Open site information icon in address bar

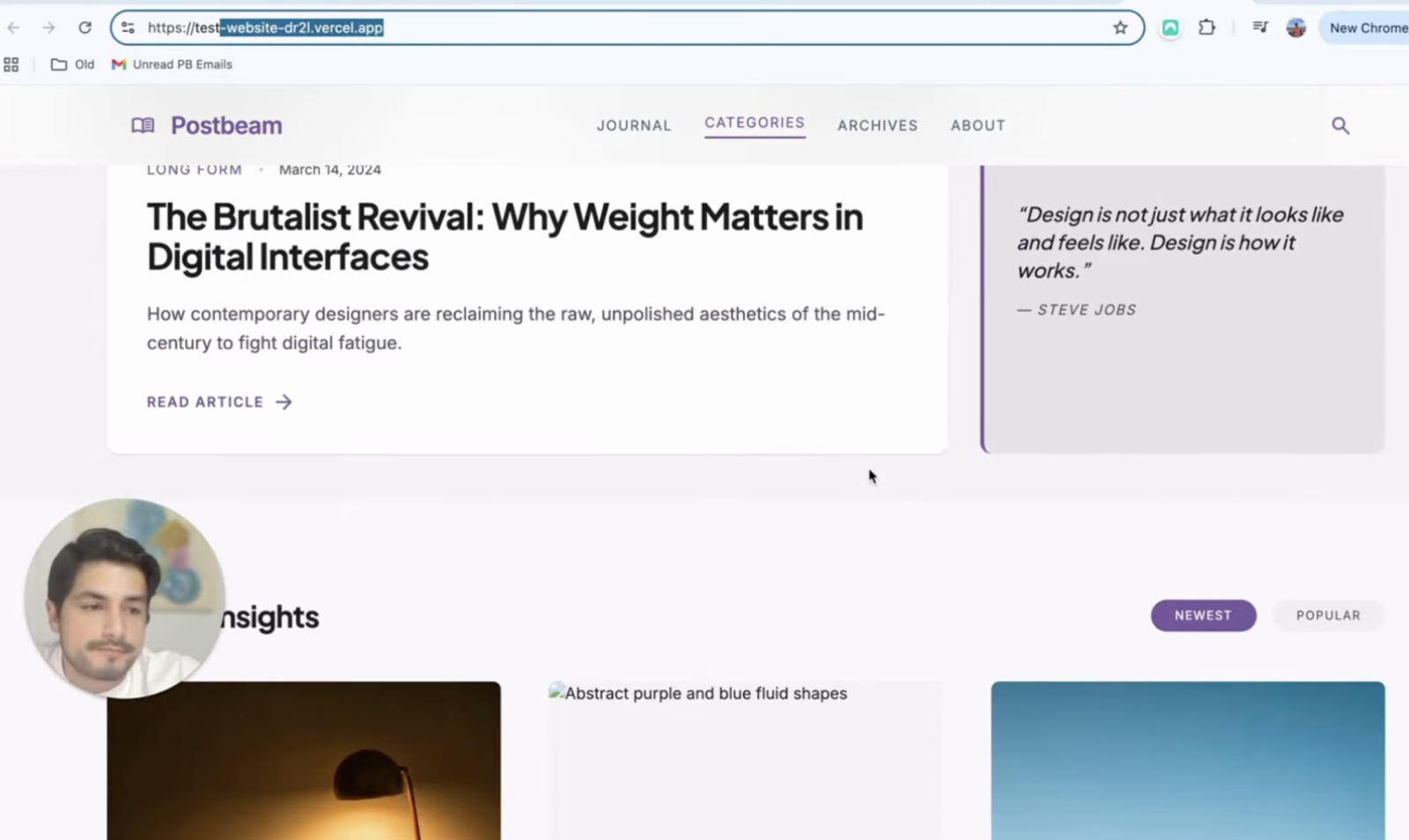[129, 28]
